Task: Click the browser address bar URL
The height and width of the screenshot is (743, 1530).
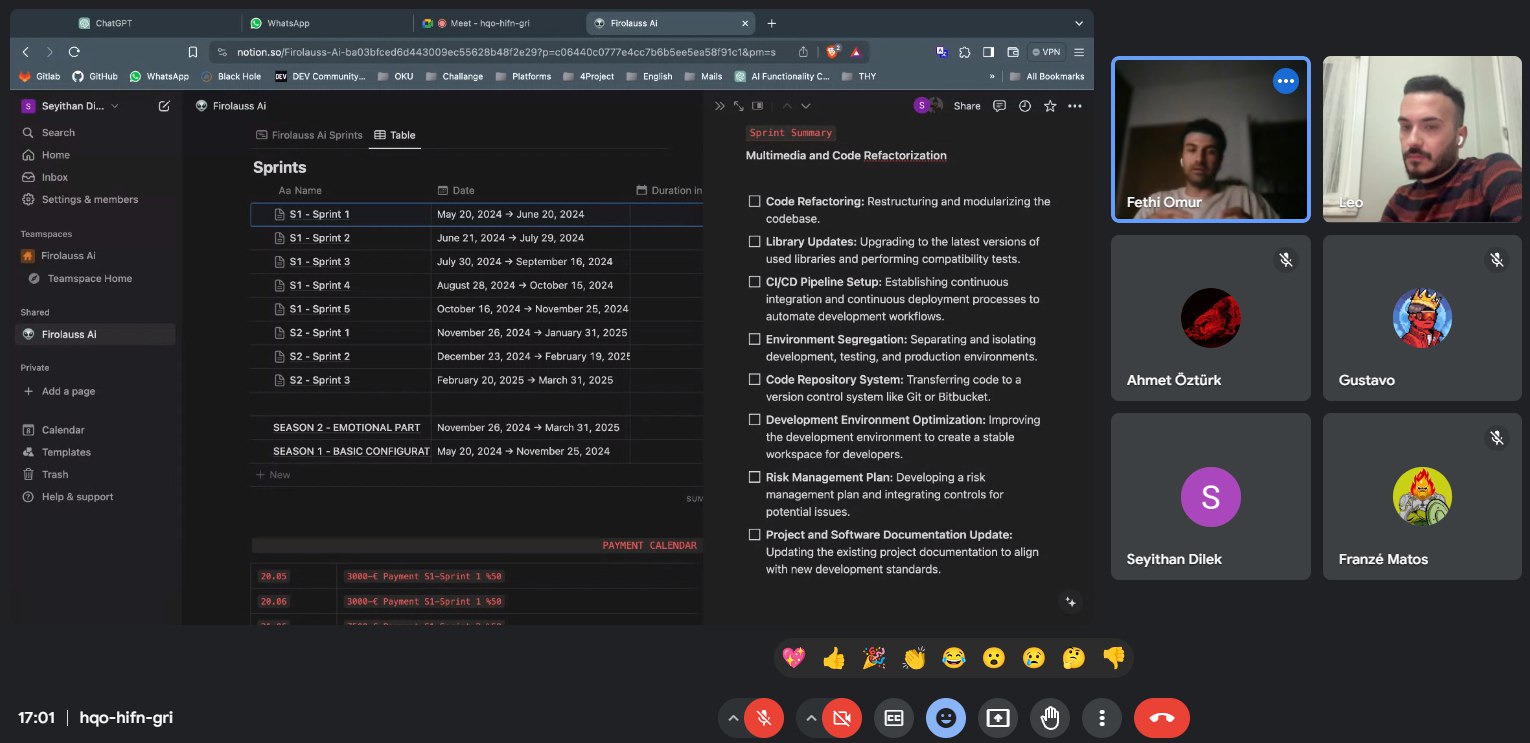Action: pyautogui.click(x=506, y=52)
